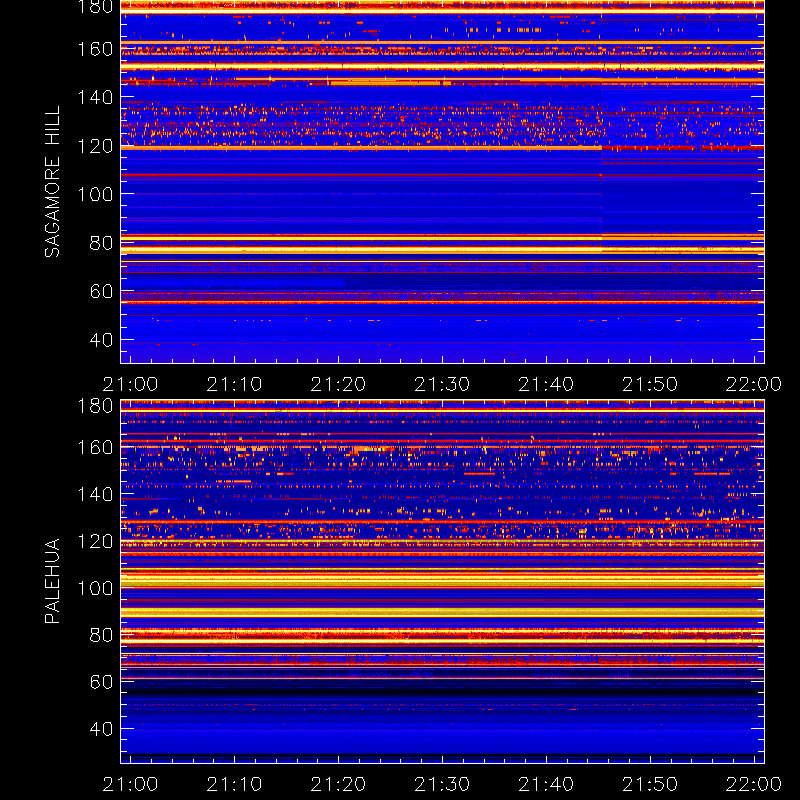Choose the 40 tick label on Palehua plot
This screenshot has height=800, width=800.
click(101, 729)
